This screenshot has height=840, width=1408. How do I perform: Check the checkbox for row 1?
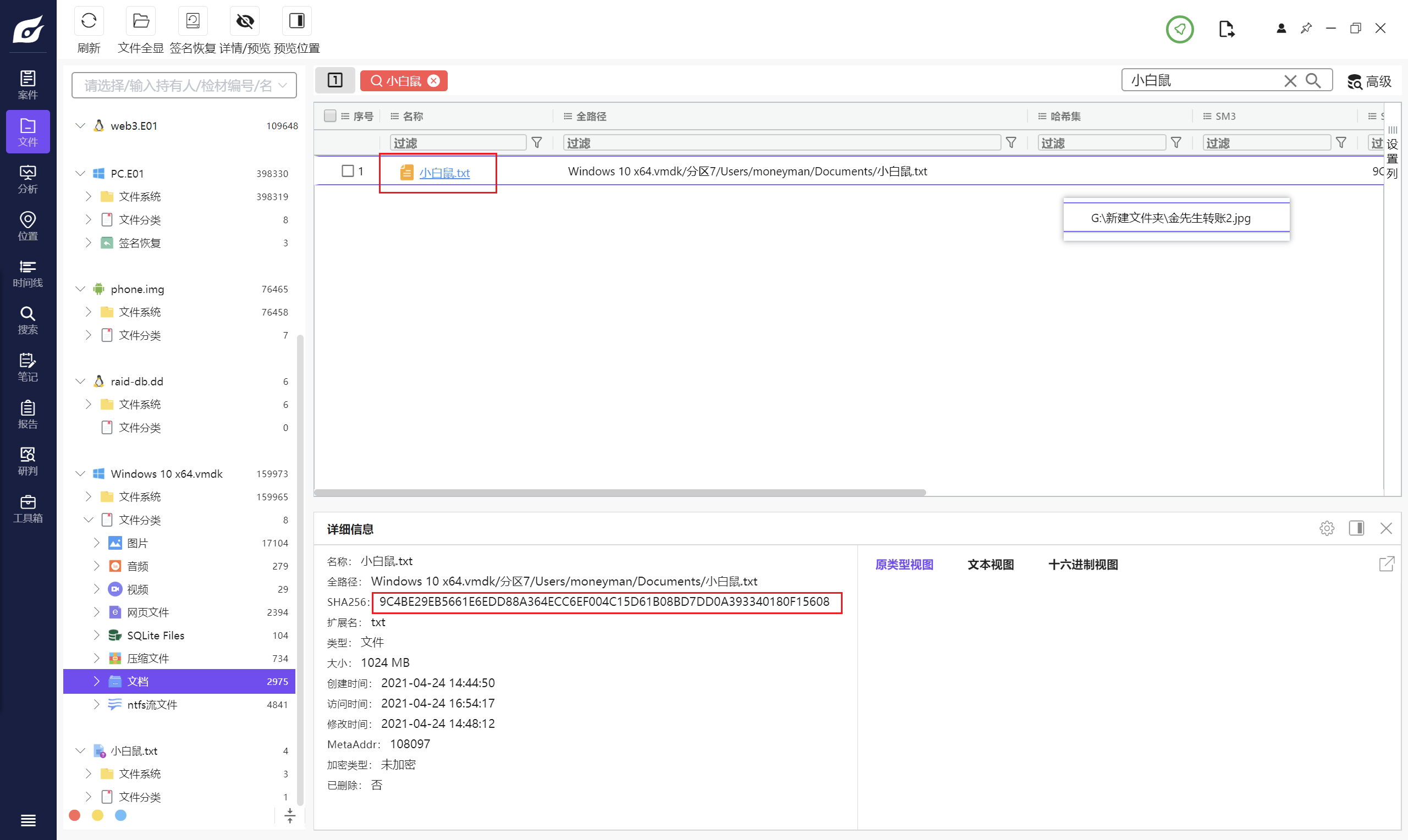click(348, 171)
